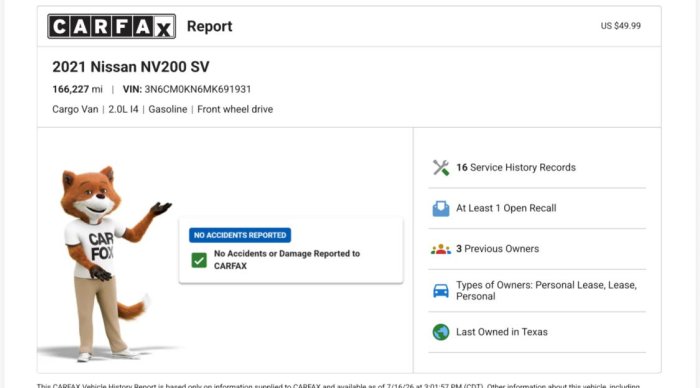Select Last Owned in Texas entry
The image size is (700, 388).
coord(501,332)
